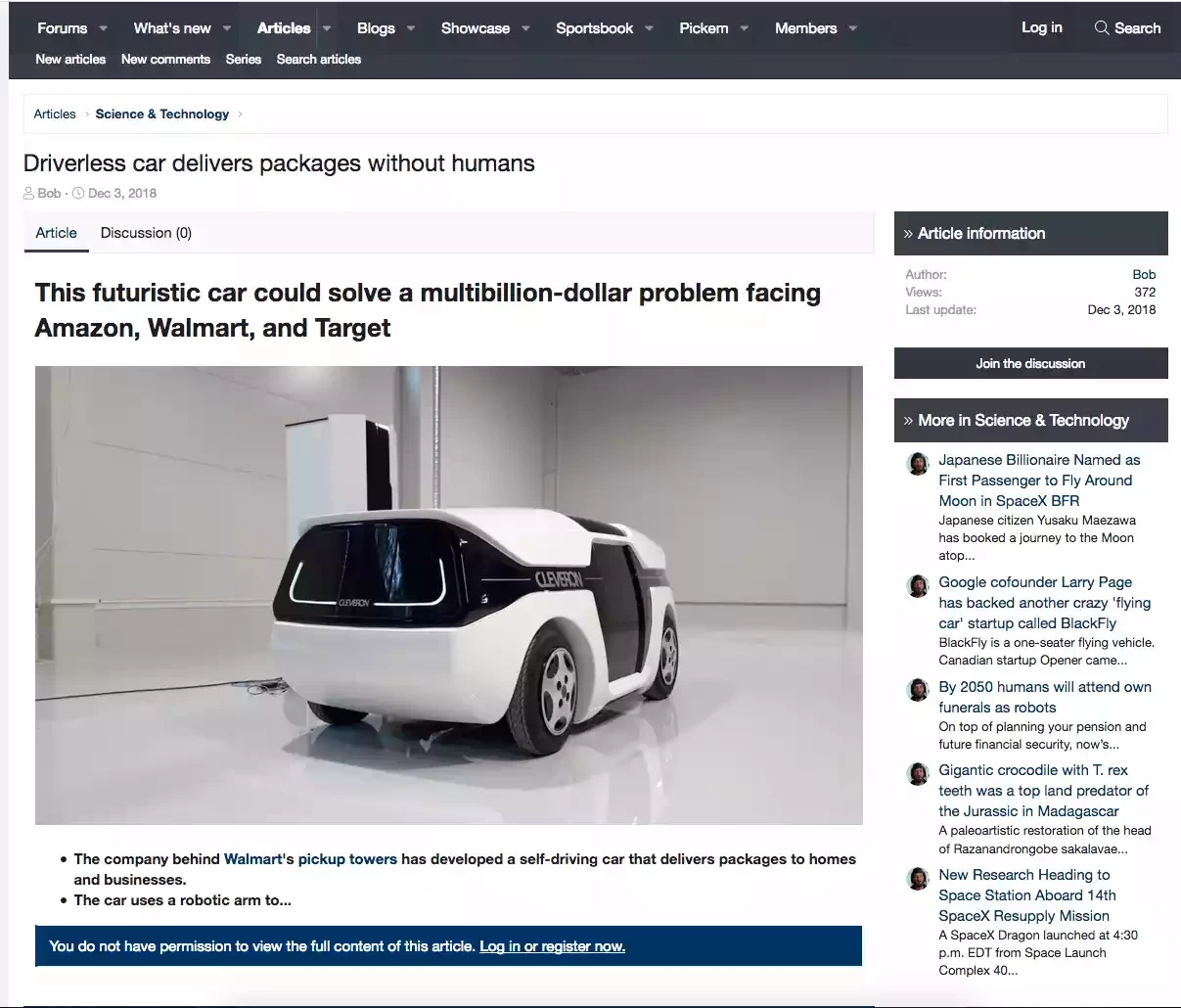
Task: Expand the Showcase dropdown arrow
Action: pyautogui.click(x=525, y=28)
